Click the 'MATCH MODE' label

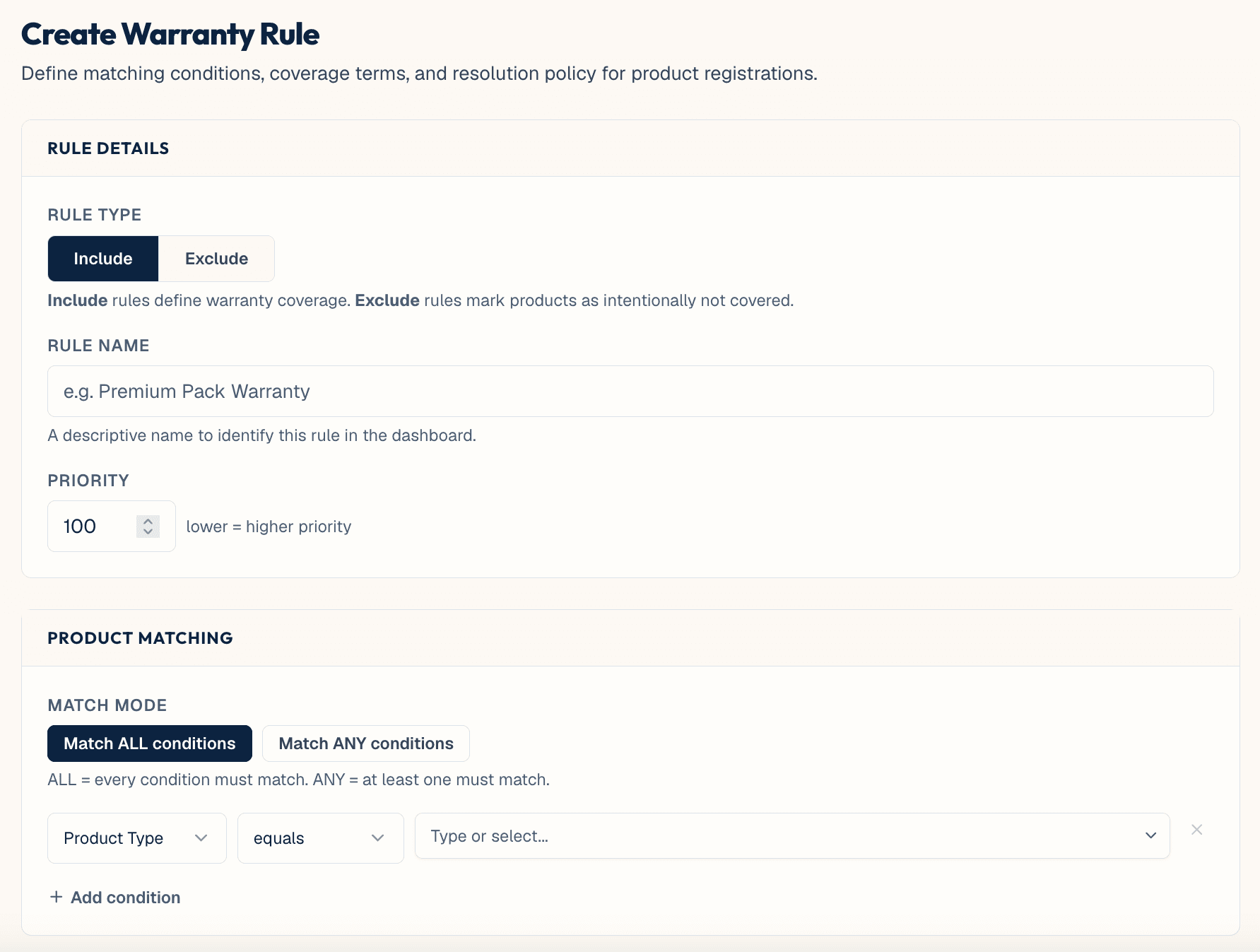point(107,705)
